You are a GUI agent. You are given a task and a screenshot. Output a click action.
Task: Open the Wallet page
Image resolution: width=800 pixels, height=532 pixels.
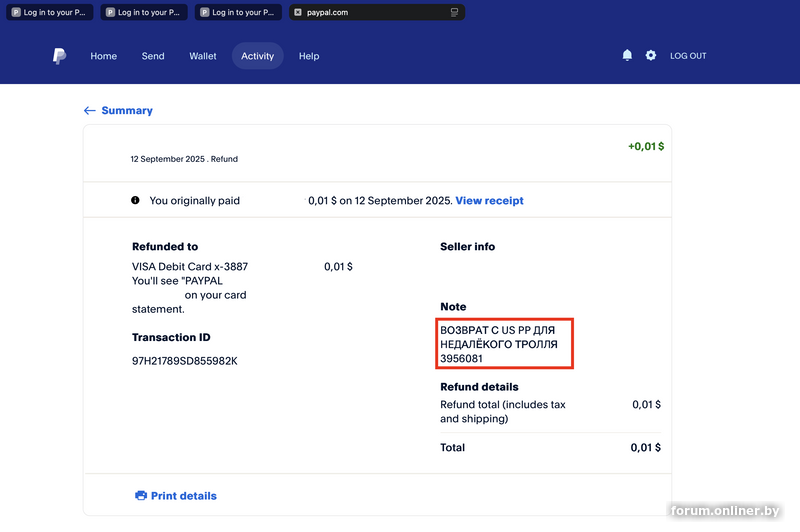tap(203, 56)
